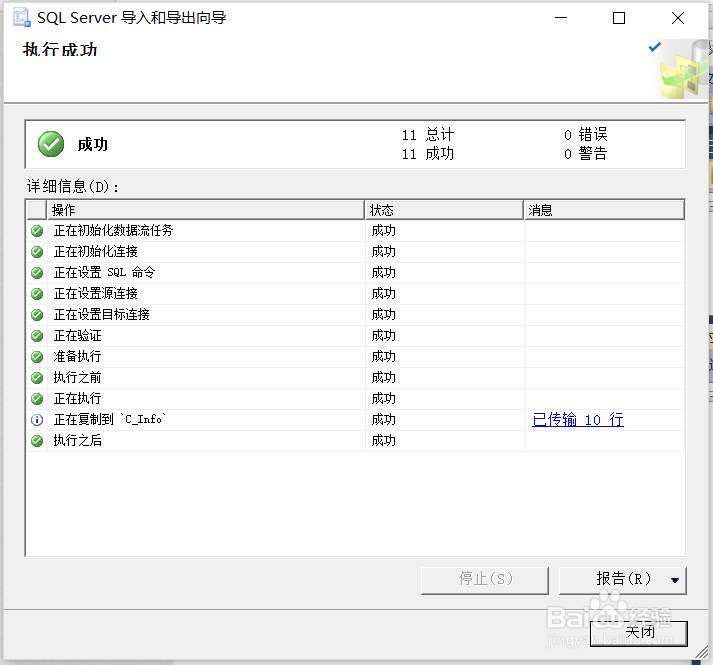Click 成功 status in 正在复制到 C_Info row
The image size is (713, 665).
[x=383, y=419]
